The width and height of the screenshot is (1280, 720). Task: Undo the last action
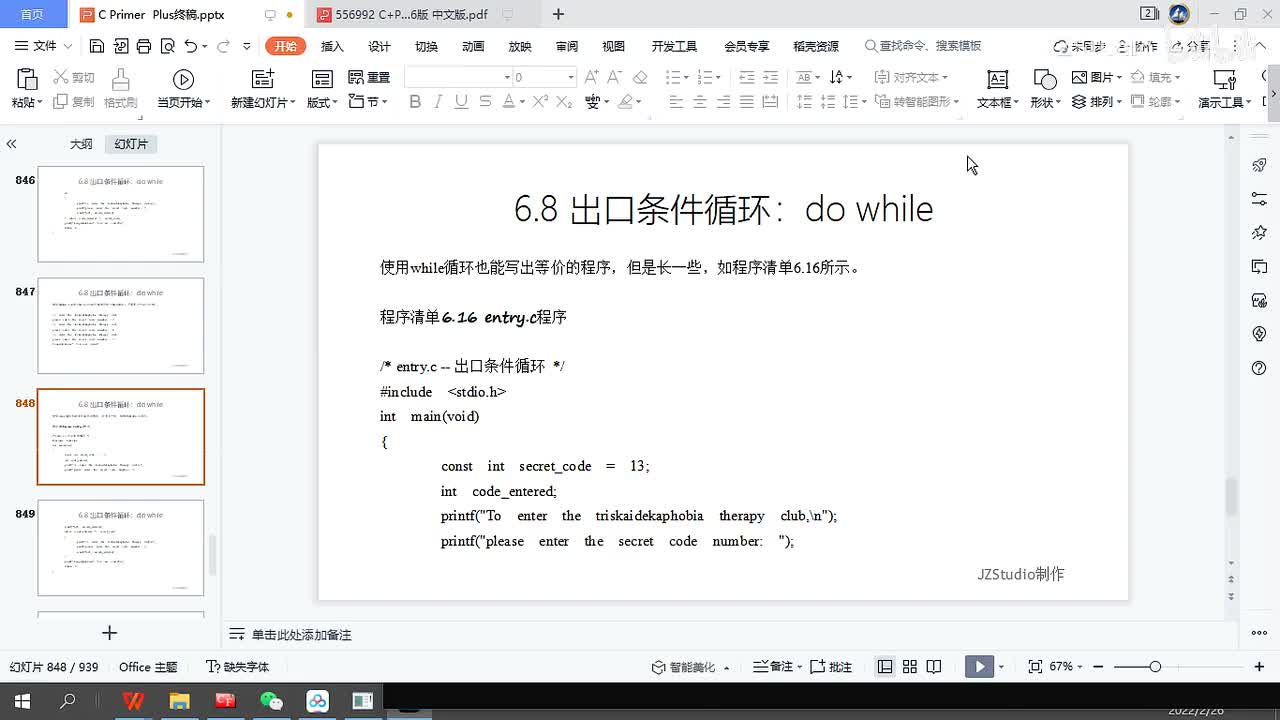191,46
